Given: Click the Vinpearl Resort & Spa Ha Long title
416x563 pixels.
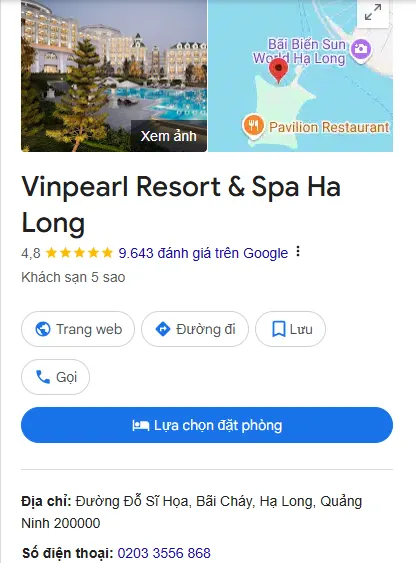Looking at the screenshot, I should pyautogui.click(x=181, y=205).
